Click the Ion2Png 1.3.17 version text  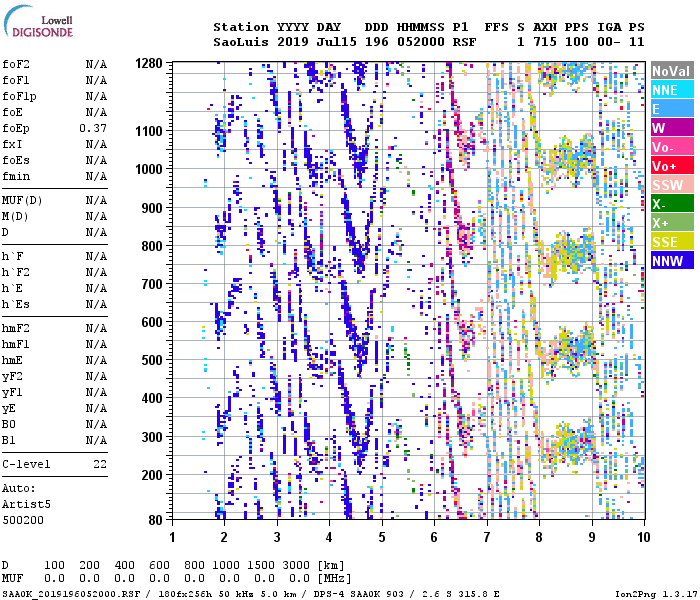[x=656, y=594]
